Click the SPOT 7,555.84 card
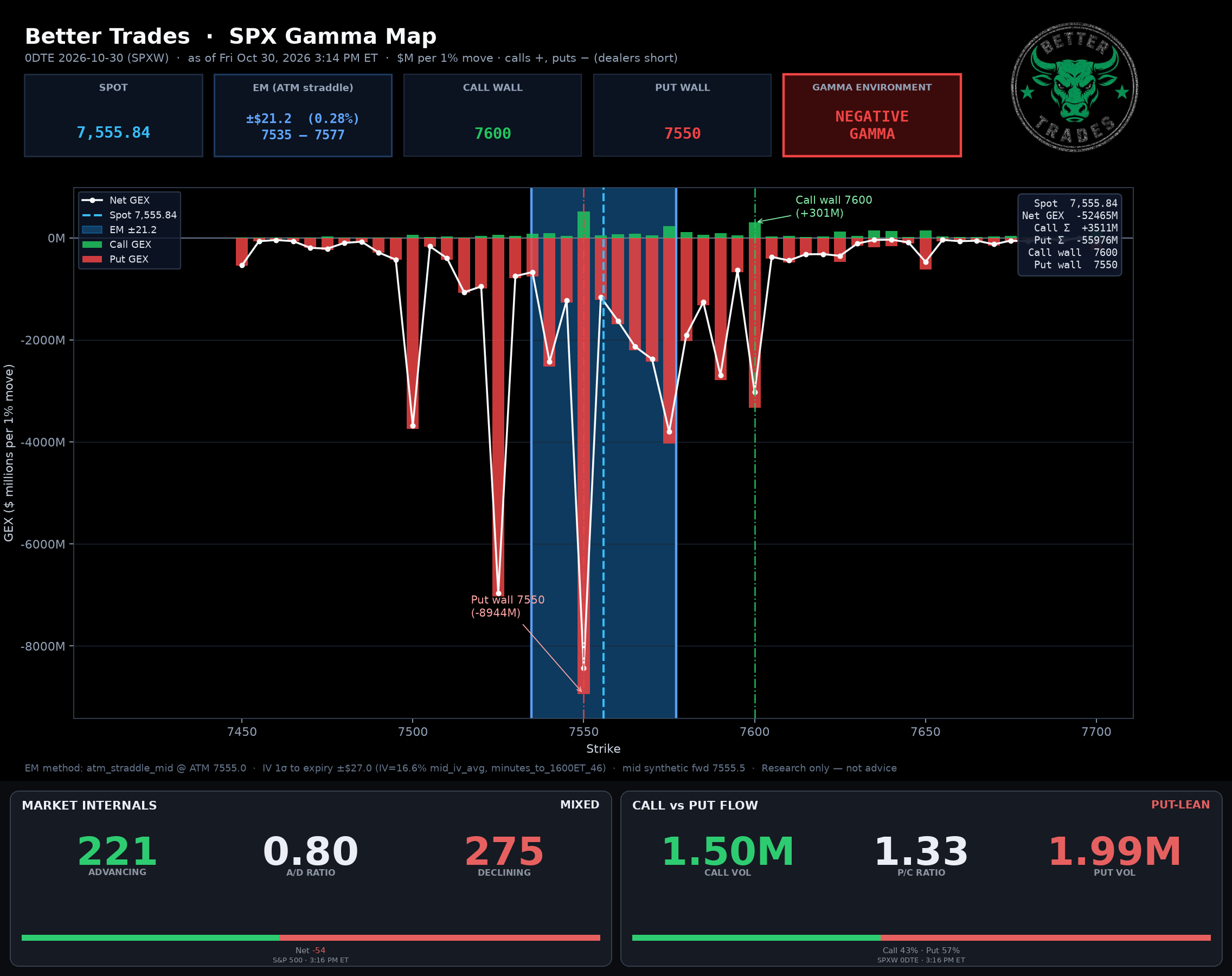Screen dimensions: 1232x976 pyautogui.click(x=114, y=115)
